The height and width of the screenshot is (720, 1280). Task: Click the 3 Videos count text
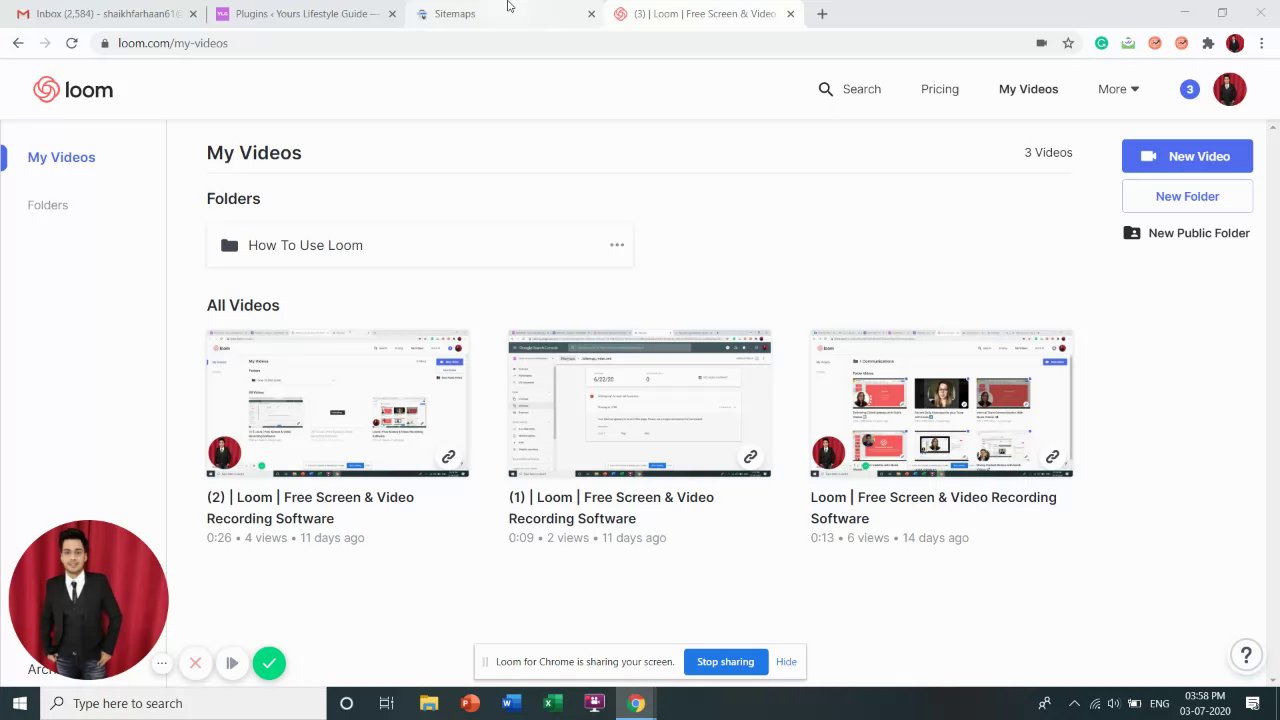click(x=1048, y=153)
